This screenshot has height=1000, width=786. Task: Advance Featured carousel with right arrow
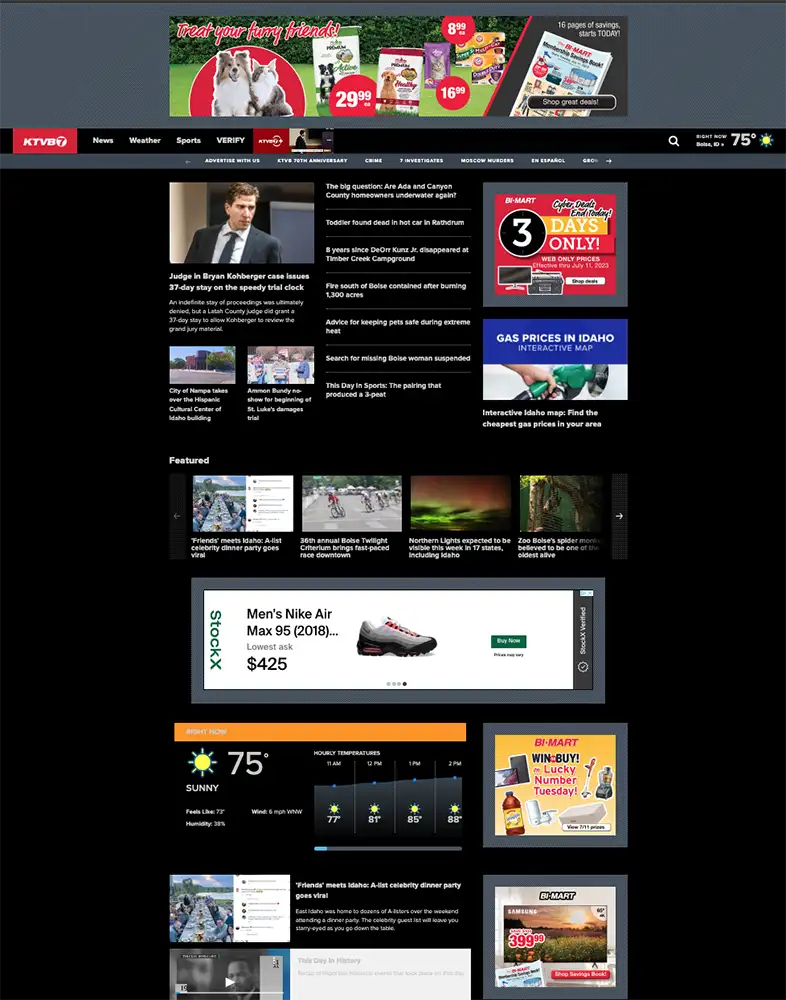point(619,516)
